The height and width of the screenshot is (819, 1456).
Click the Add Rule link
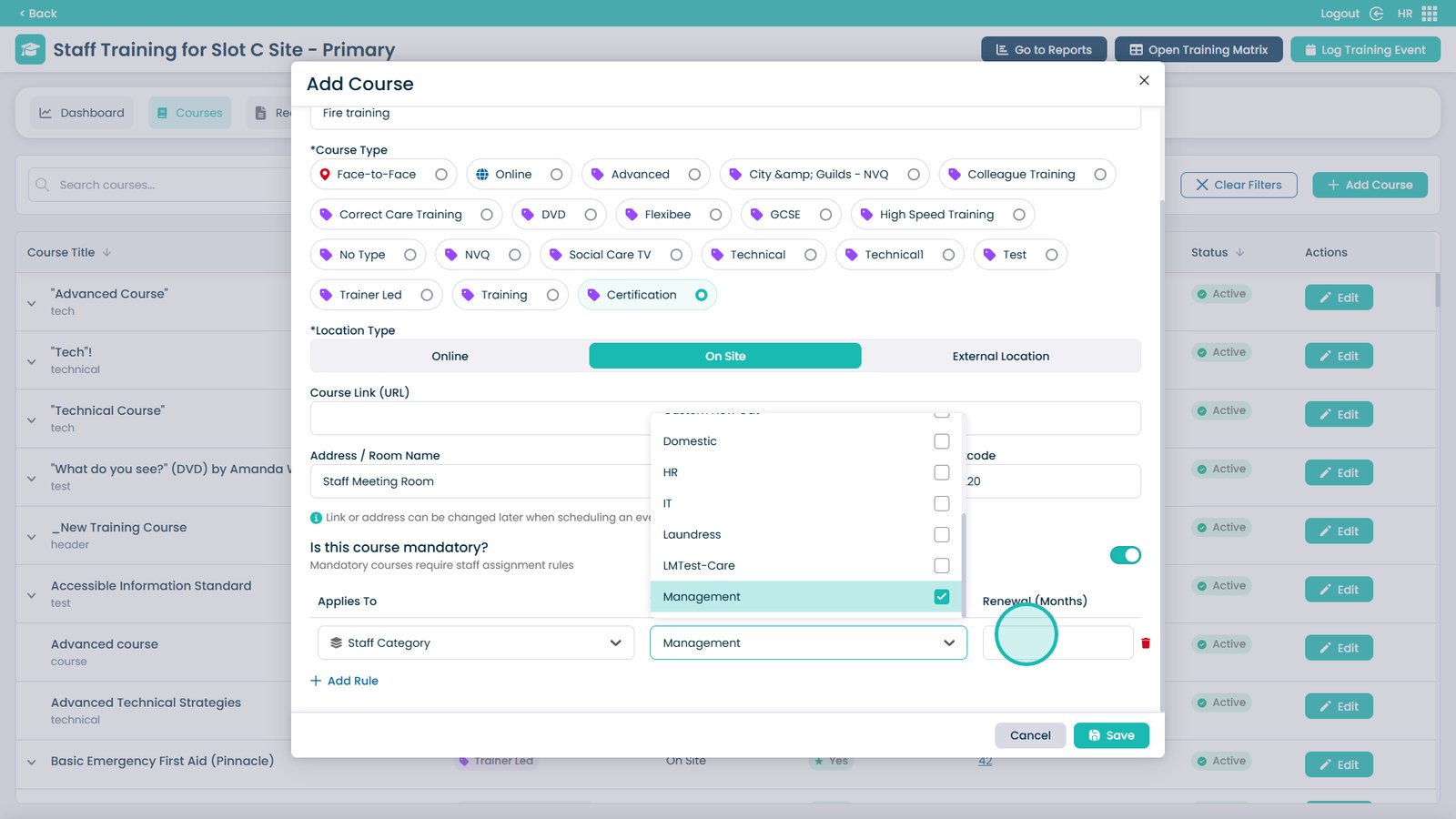click(344, 681)
